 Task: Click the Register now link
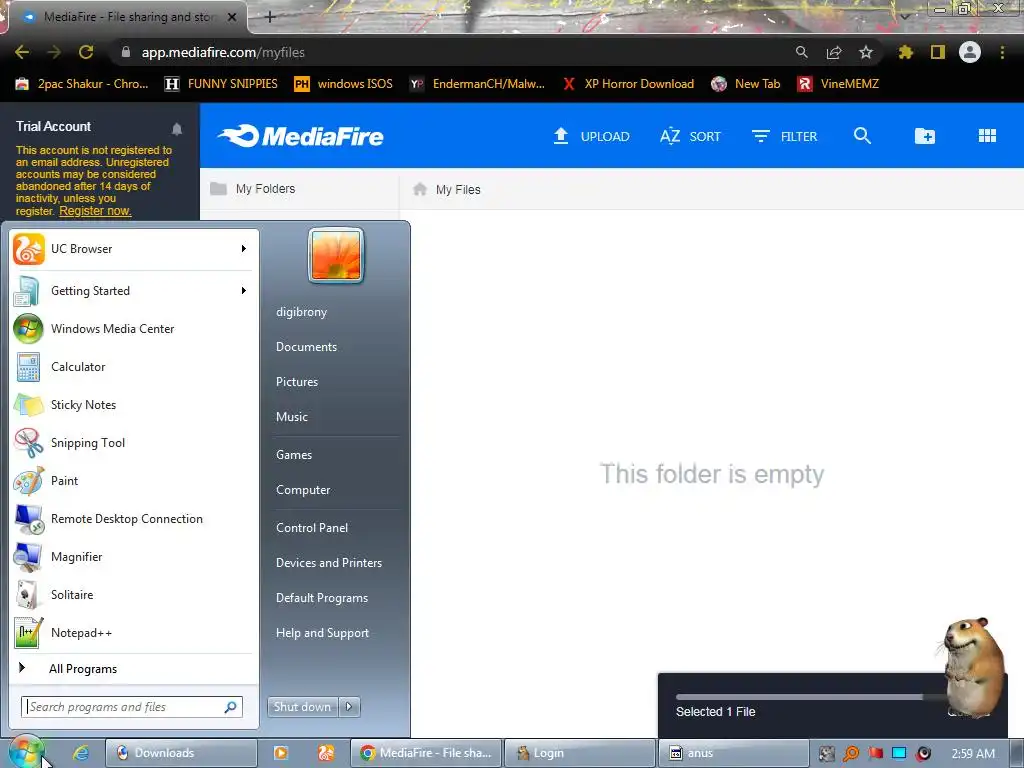tap(95, 210)
